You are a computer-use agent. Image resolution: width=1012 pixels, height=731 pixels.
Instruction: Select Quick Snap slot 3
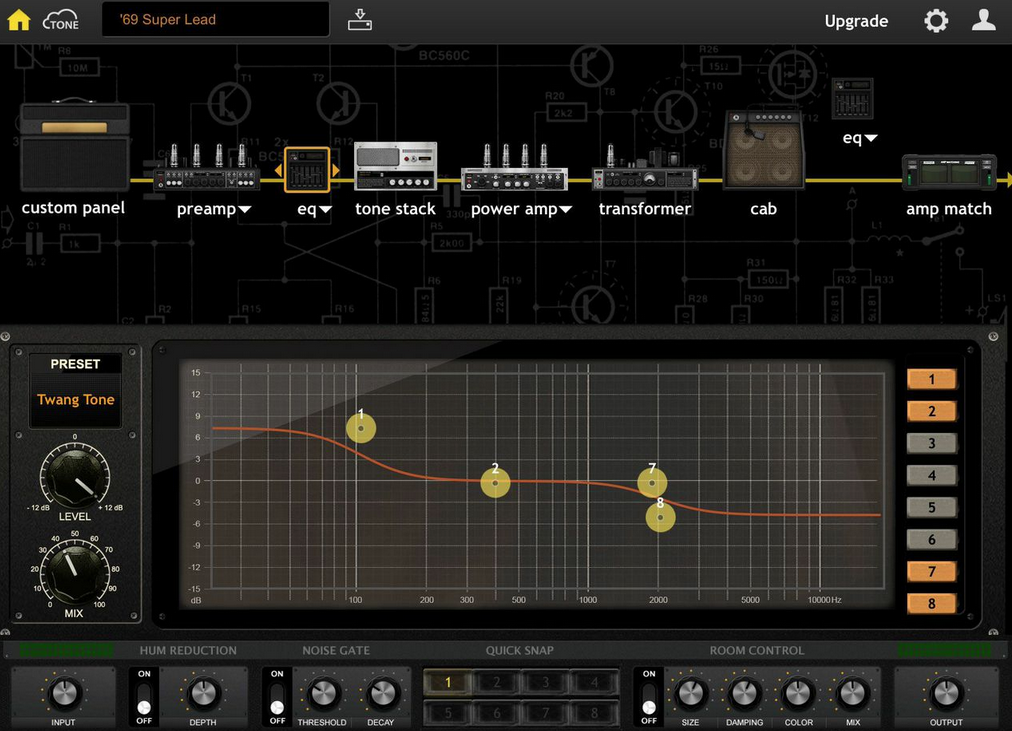pos(545,682)
